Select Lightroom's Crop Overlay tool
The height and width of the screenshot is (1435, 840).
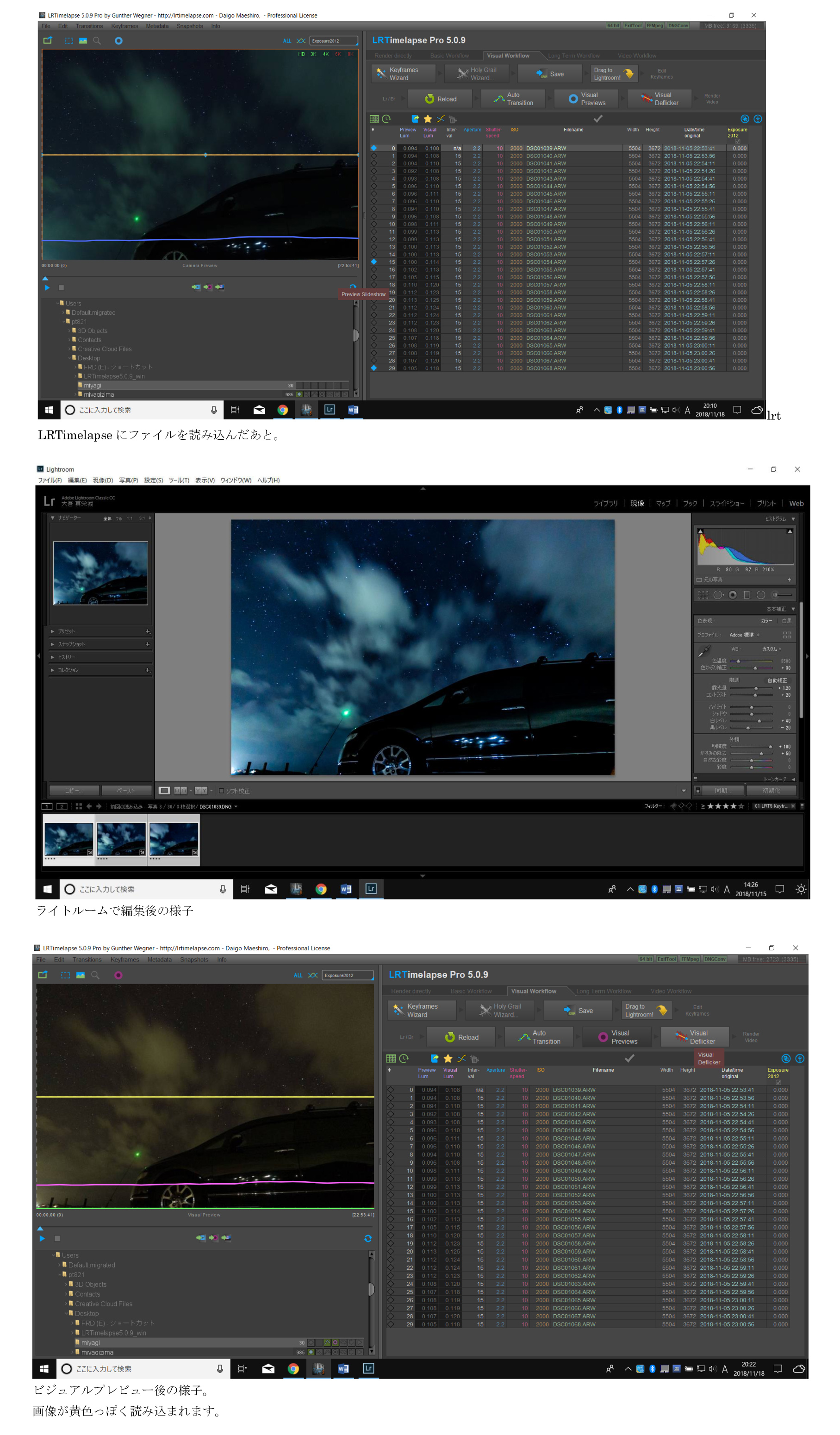click(703, 594)
